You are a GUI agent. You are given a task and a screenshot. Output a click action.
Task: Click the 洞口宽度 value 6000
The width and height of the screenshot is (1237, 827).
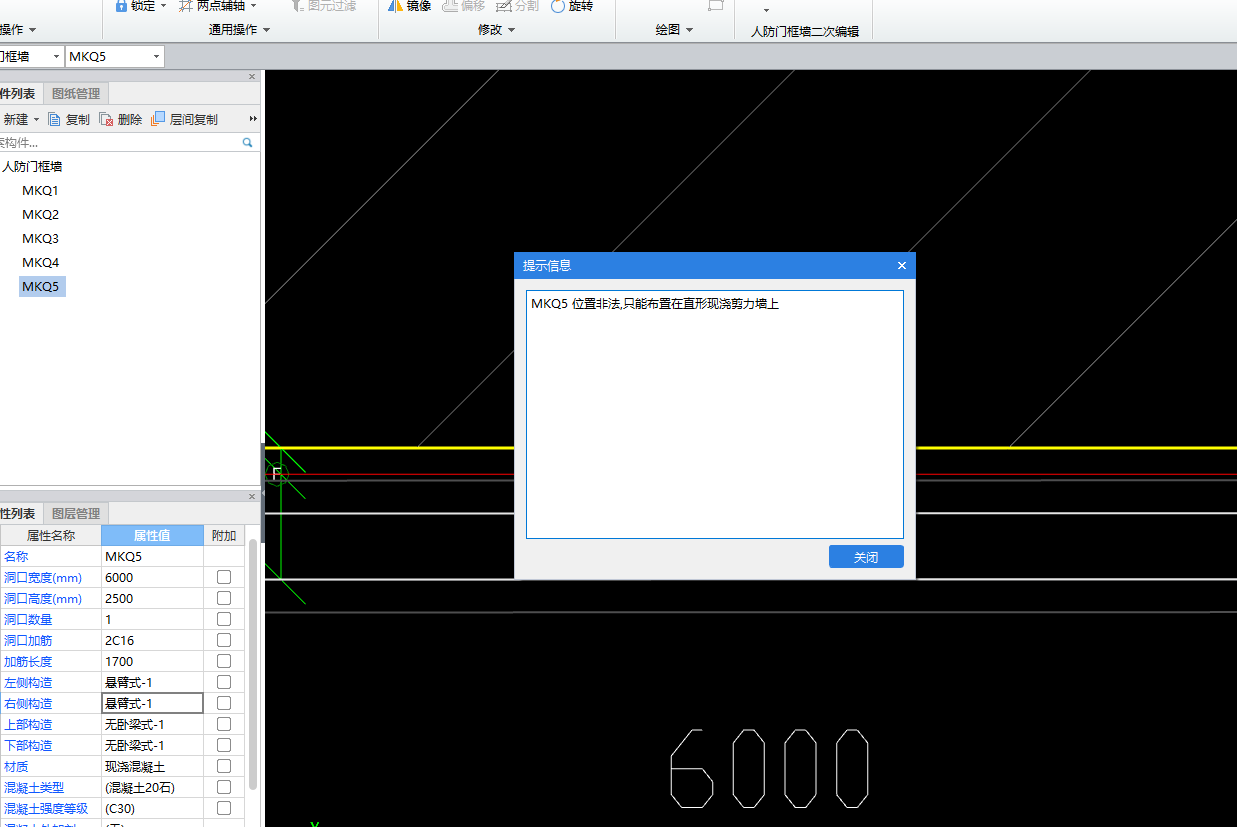(153, 577)
